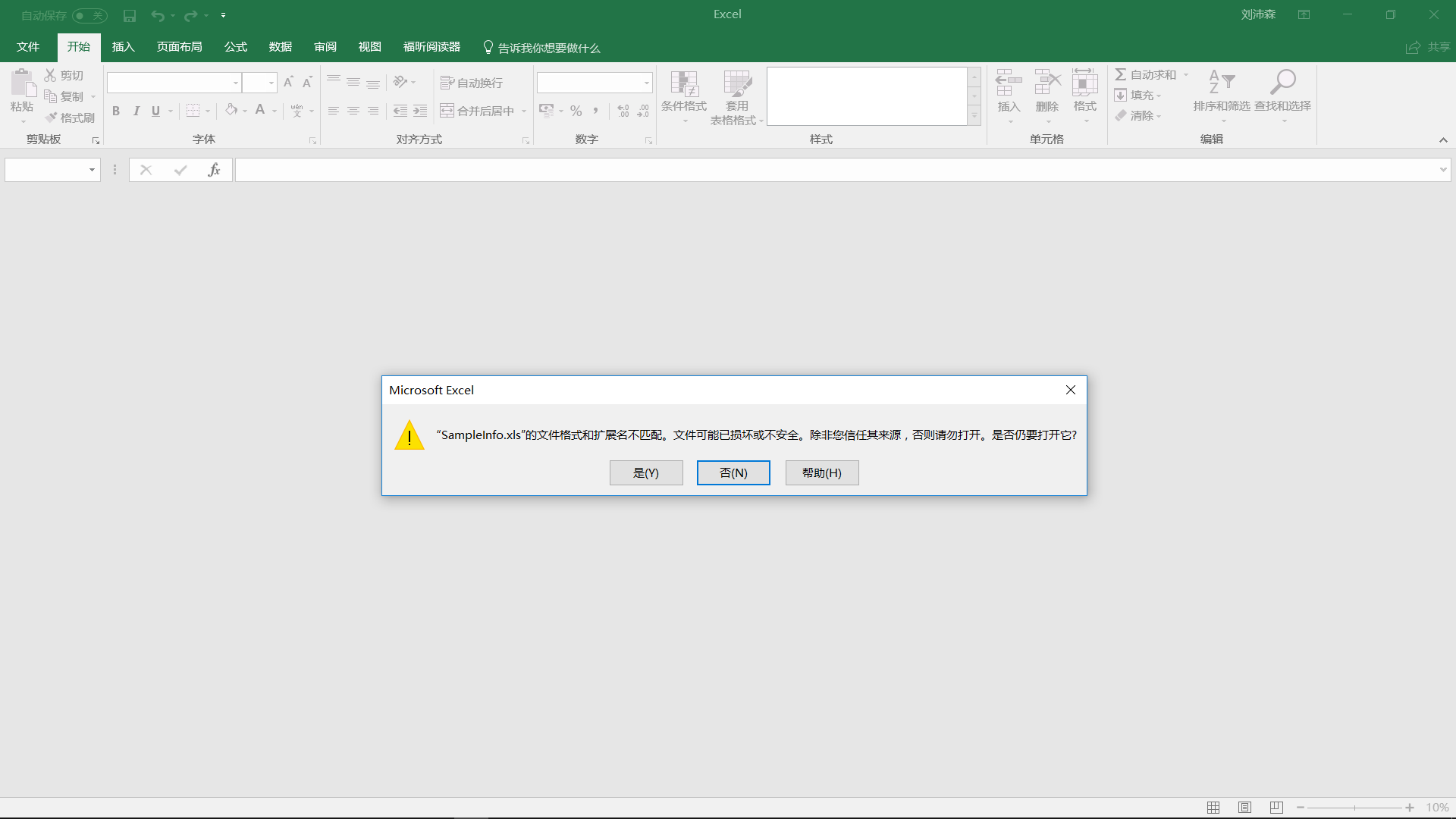Toggle 自动换行 Wrap Text

[472, 83]
